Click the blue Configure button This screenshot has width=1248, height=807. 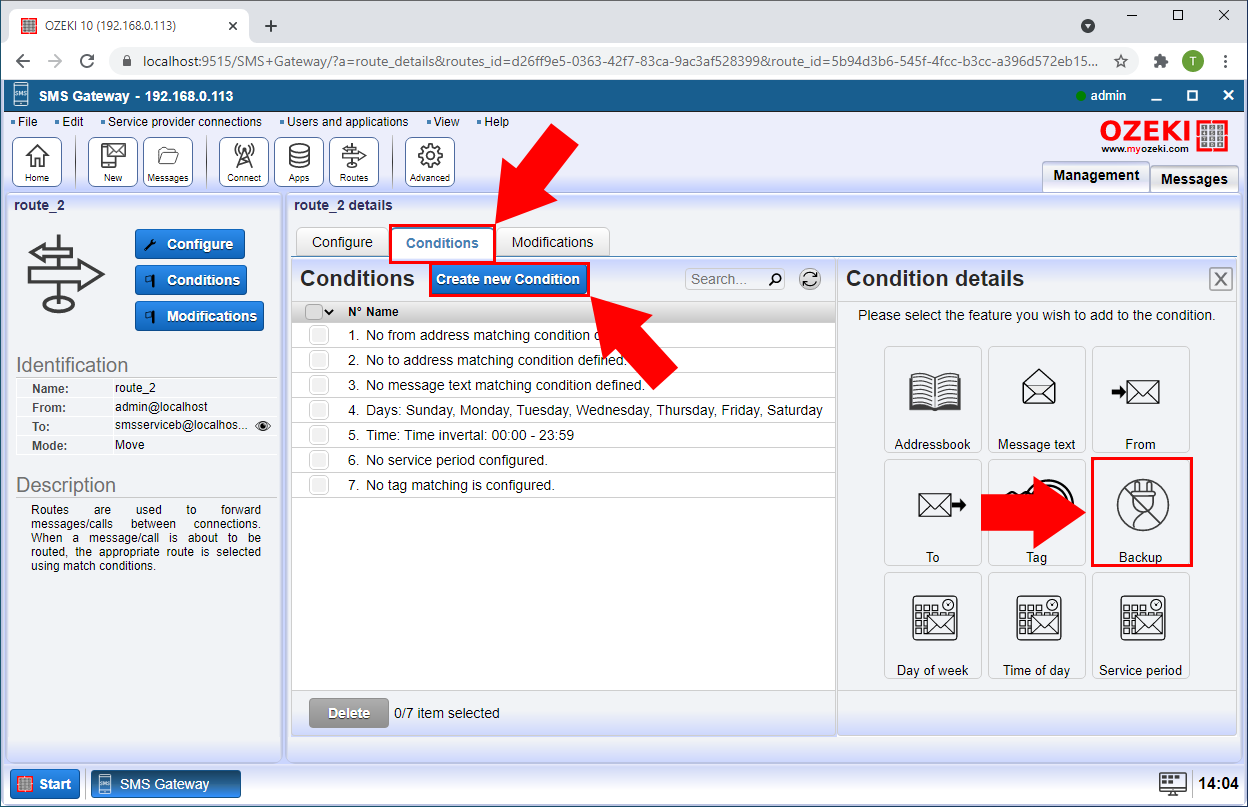point(190,244)
